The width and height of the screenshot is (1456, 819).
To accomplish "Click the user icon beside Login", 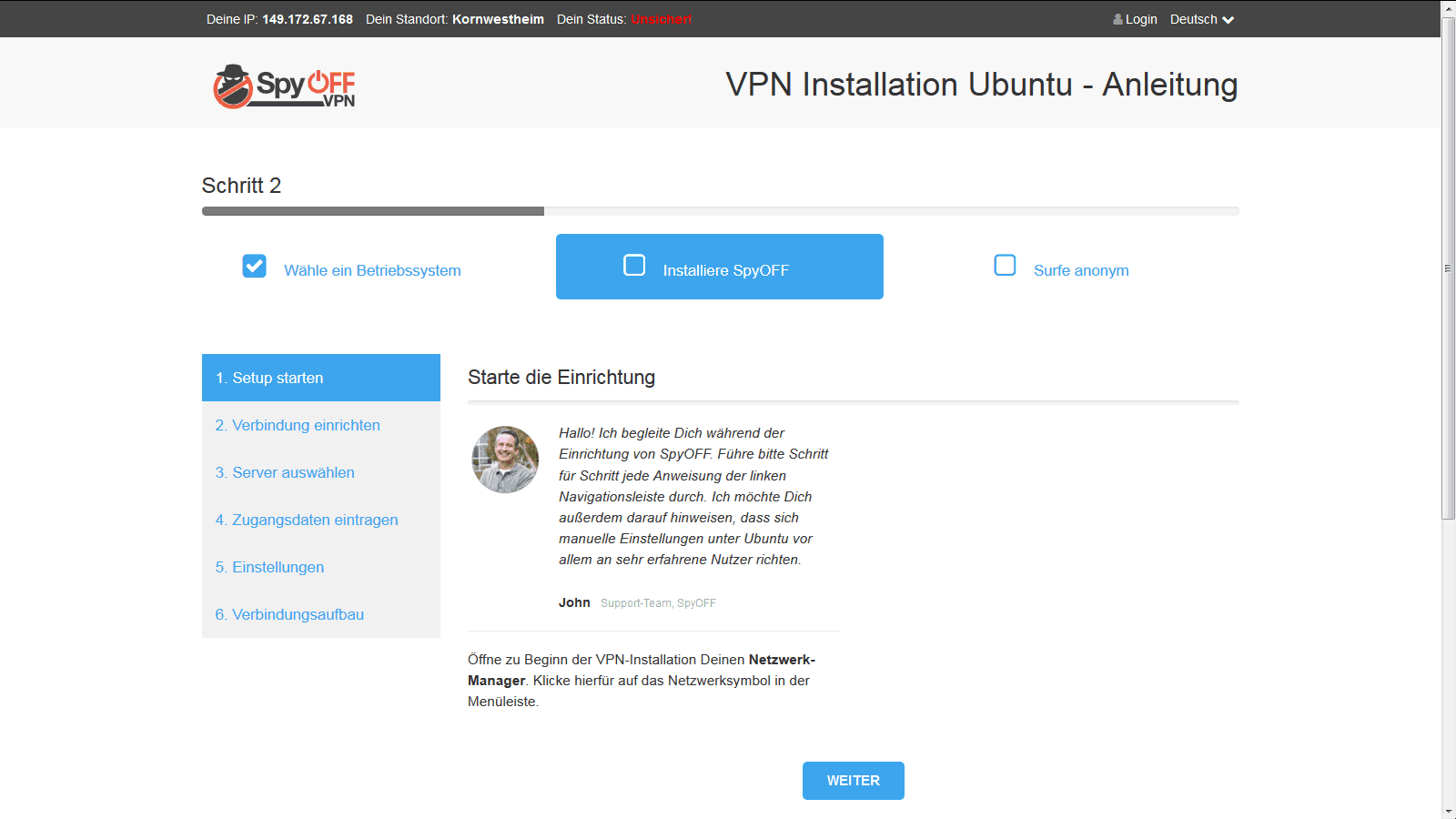I will click(x=1117, y=19).
